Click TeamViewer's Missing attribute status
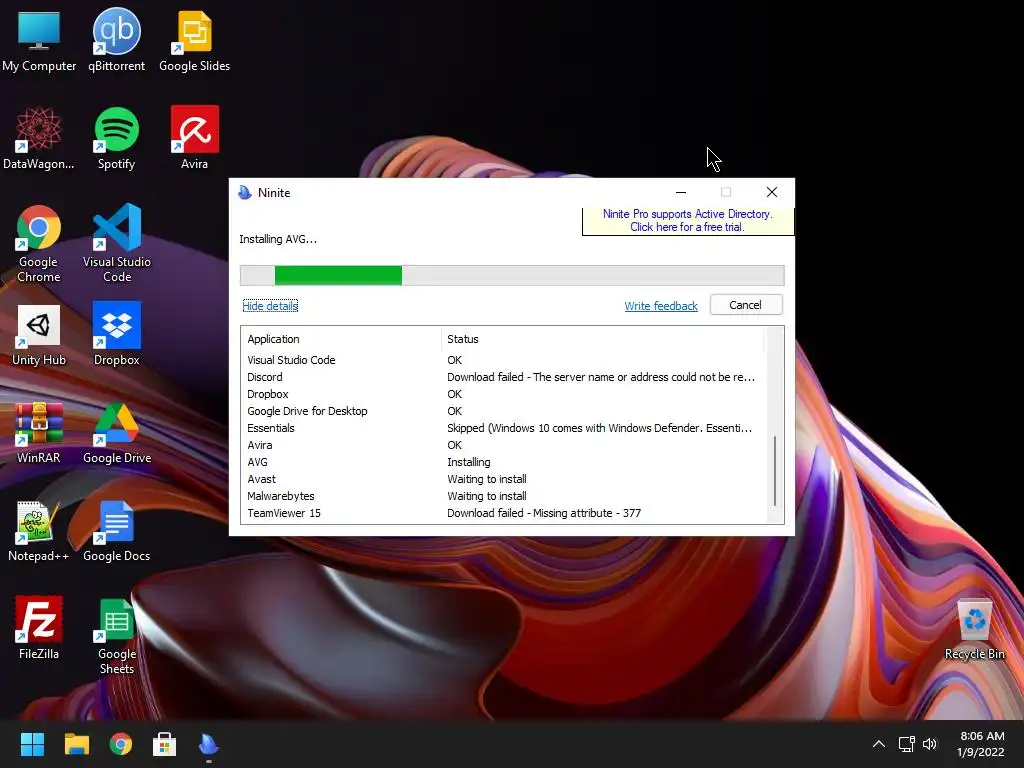 [x=544, y=513]
